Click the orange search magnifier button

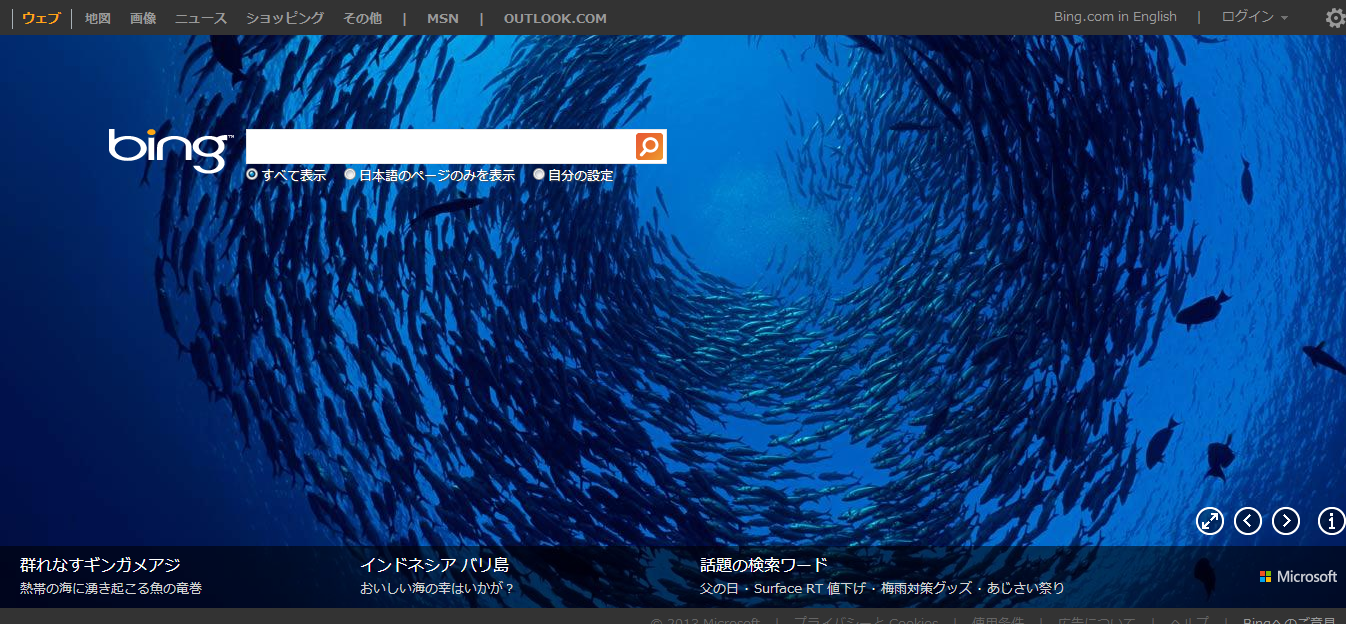coord(649,147)
